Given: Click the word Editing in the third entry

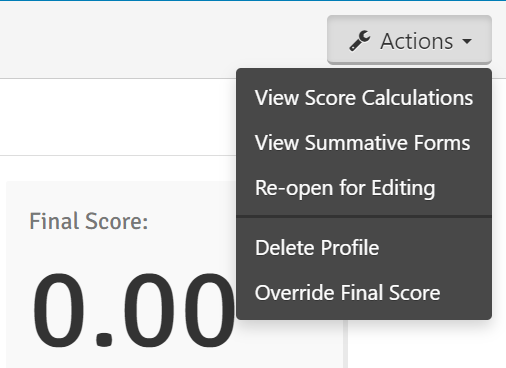Looking at the screenshot, I should tap(403, 188).
